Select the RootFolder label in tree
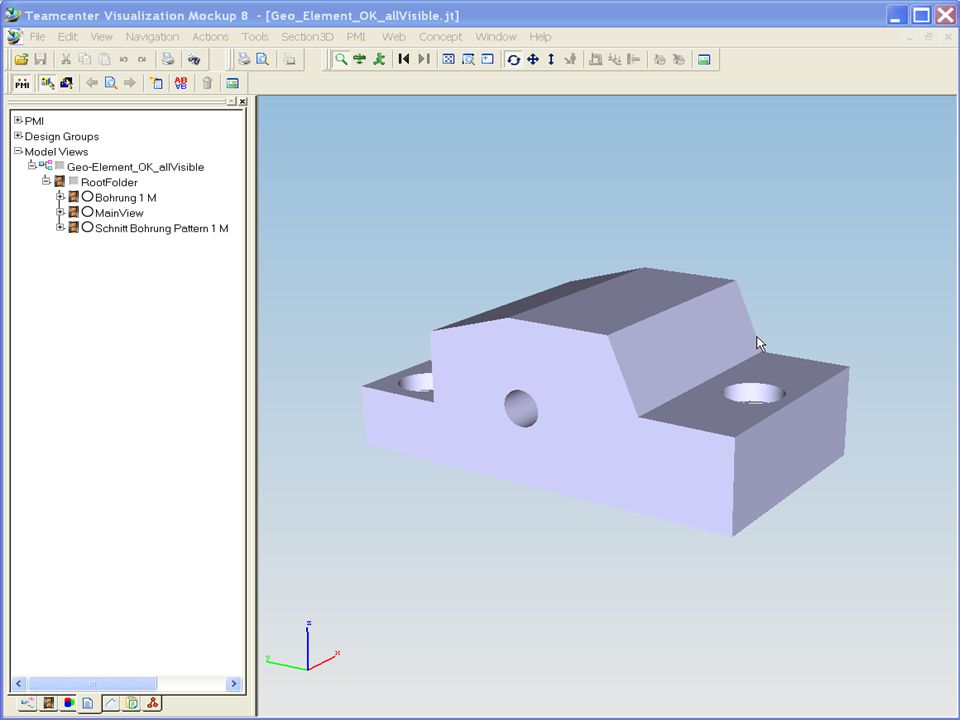This screenshot has height=720, width=960. 109,182
